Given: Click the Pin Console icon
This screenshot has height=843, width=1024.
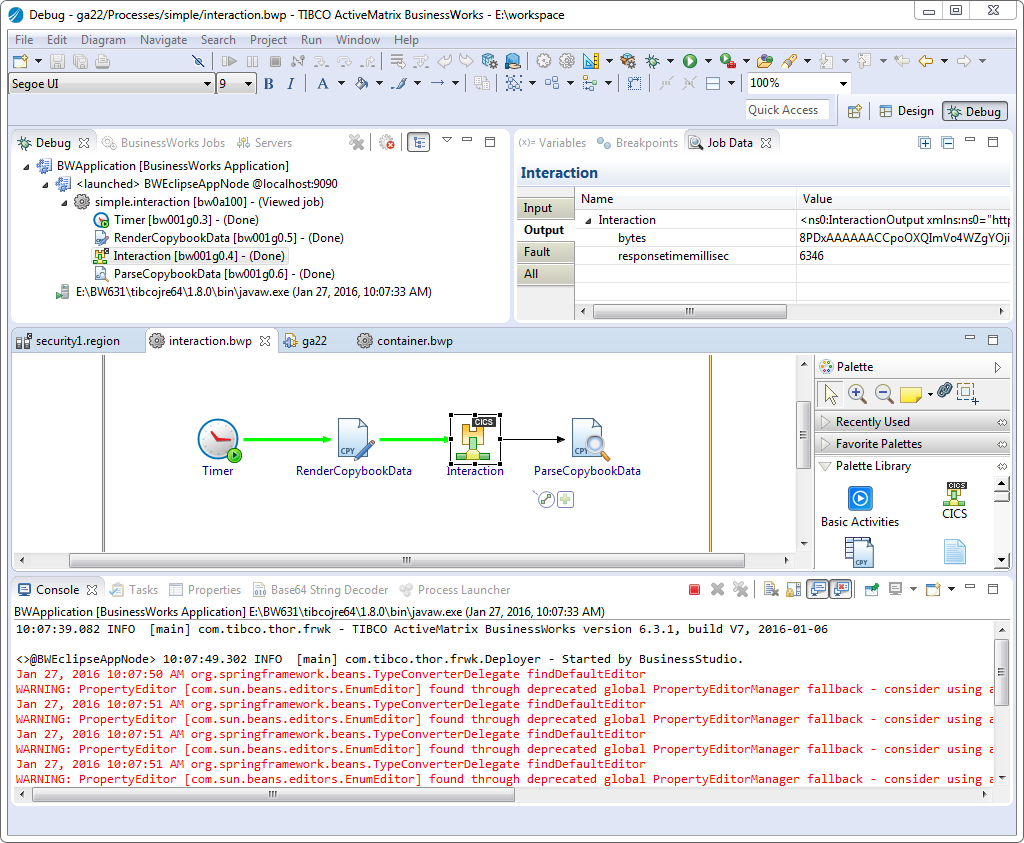Looking at the screenshot, I should 871,590.
